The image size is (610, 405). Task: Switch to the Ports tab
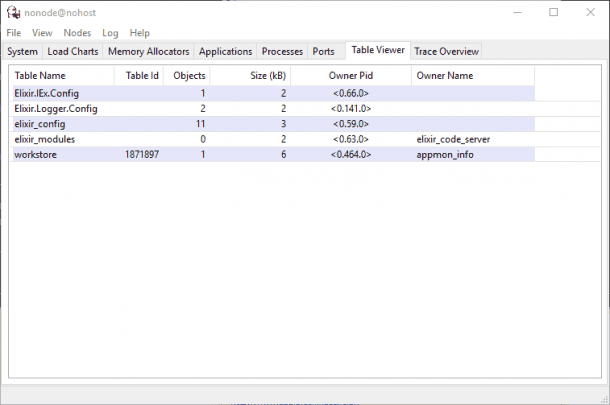coord(324,51)
